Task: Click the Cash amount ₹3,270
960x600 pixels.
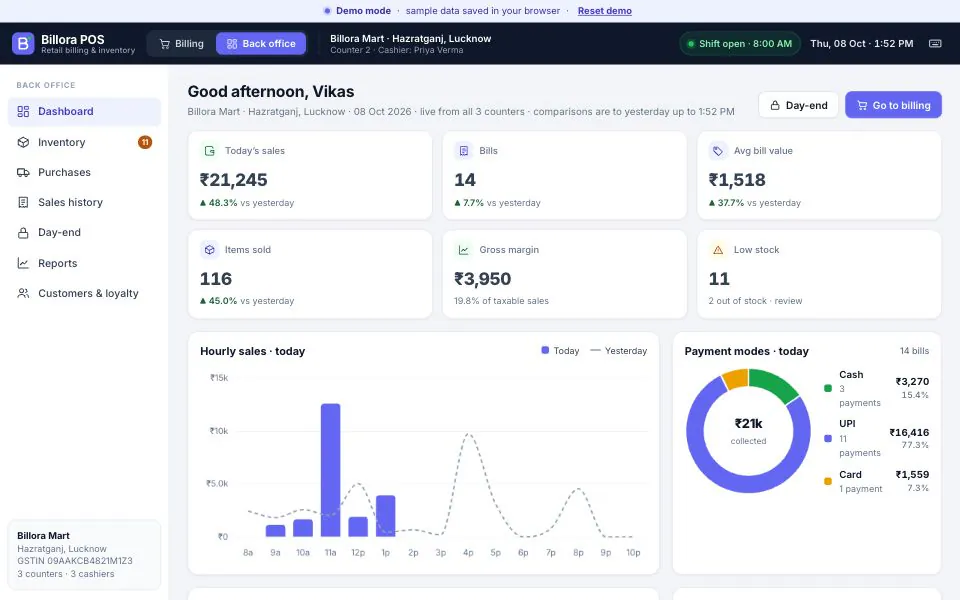Action: click(x=912, y=381)
